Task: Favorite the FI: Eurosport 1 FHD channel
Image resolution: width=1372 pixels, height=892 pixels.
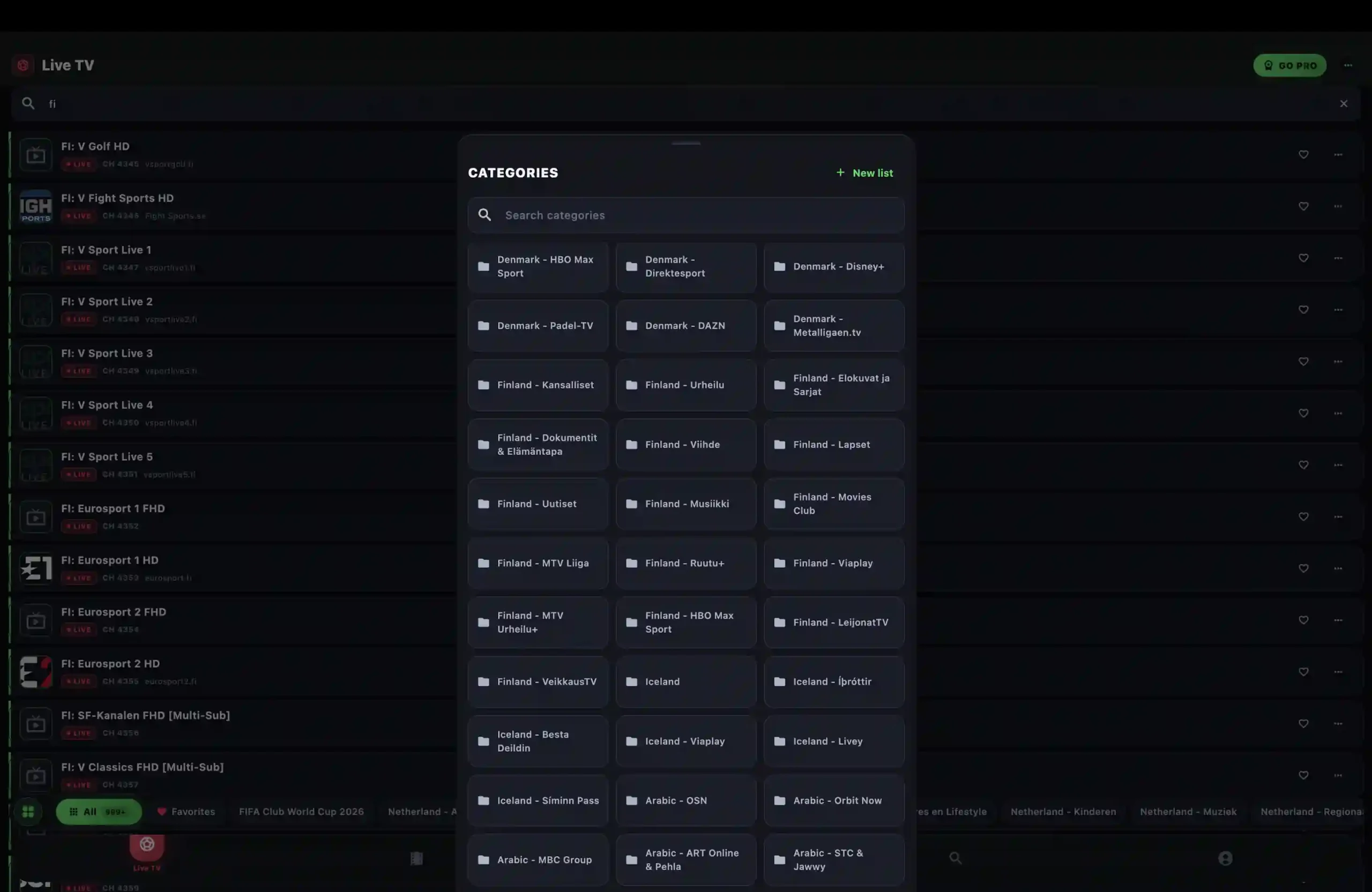Action: [1303, 517]
